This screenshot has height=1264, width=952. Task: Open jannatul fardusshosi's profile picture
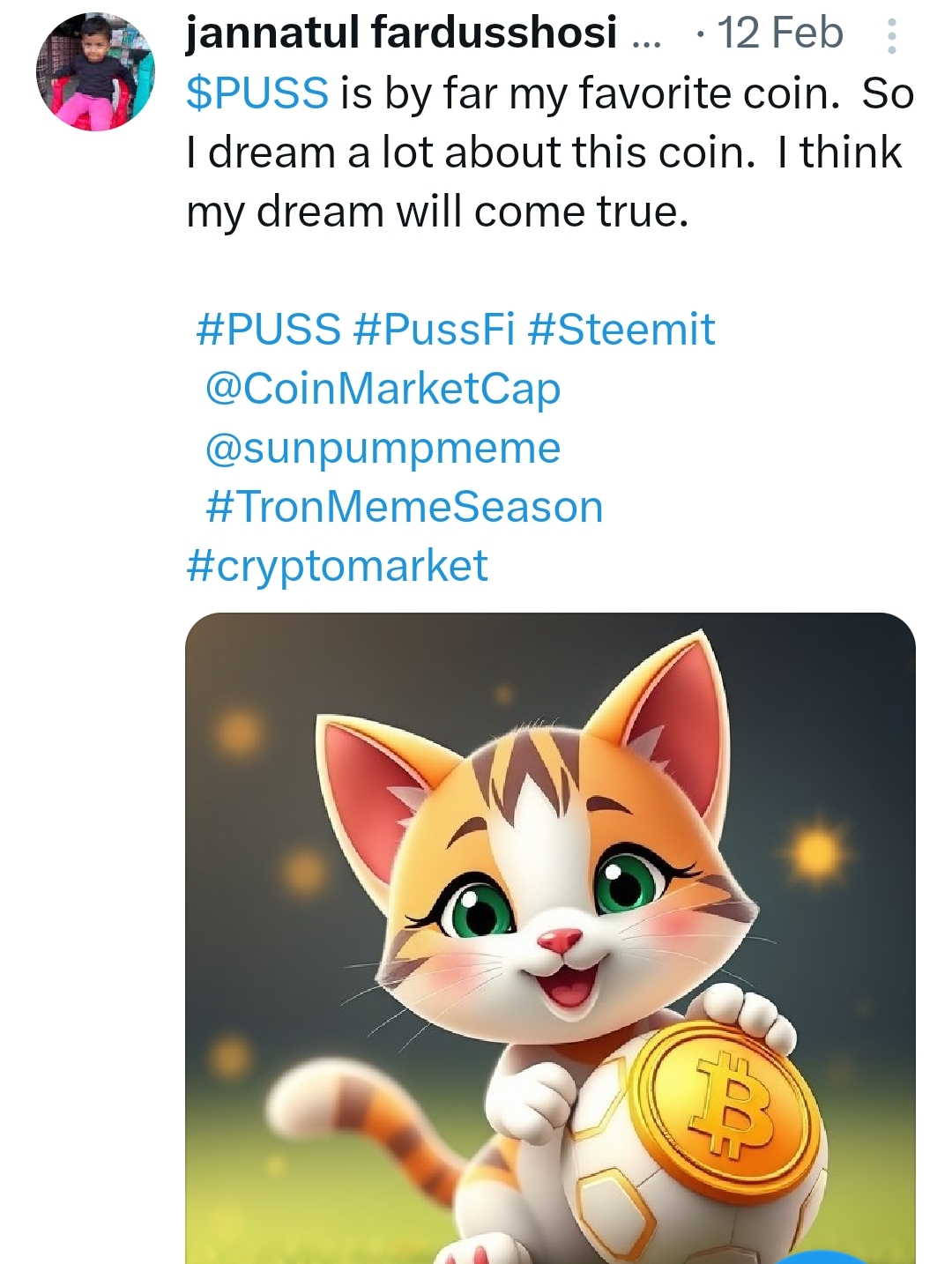pos(95,71)
